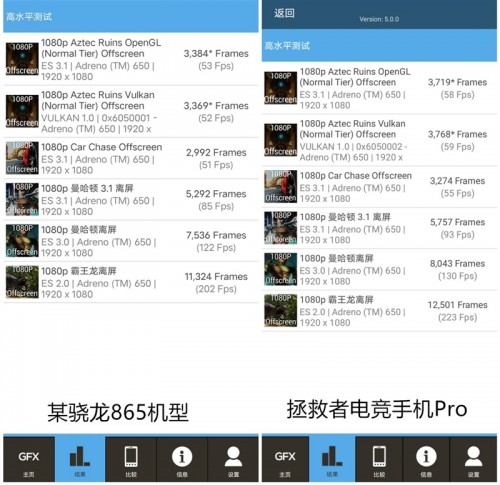500x485 pixels.
Task: Click the Version: 5.0.0 label
Action: coord(379,19)
